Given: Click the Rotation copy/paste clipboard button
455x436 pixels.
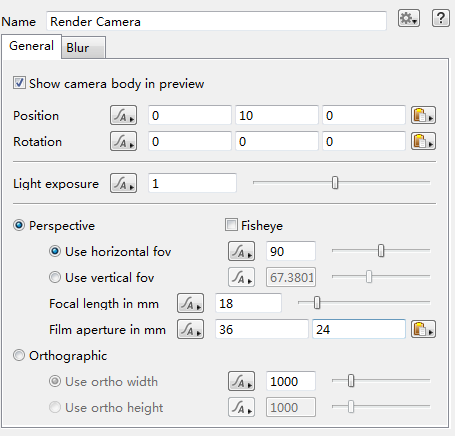Looking at the screenshot, I should (x=423, y=141).
